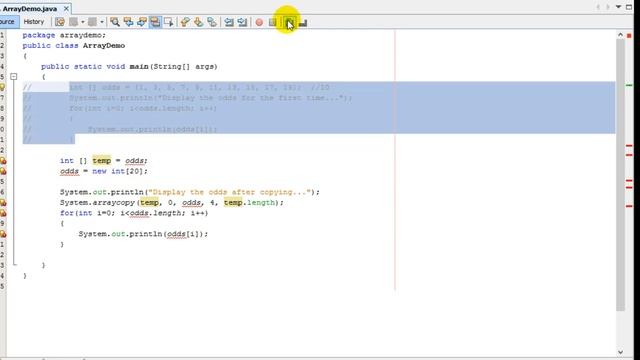Jump to Next Bookmark
The height and width of the screenshot is (360, 640).
(x=198, y=22)
